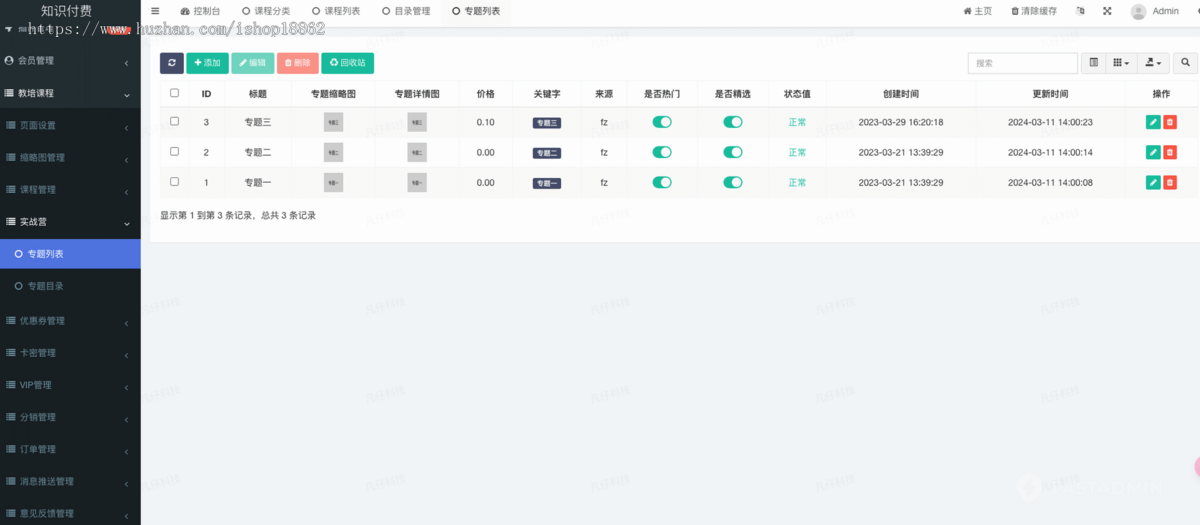Toggle 是否精选 switch for 专题二
The width and height of the screenshot is (1200, 525).
733,152
